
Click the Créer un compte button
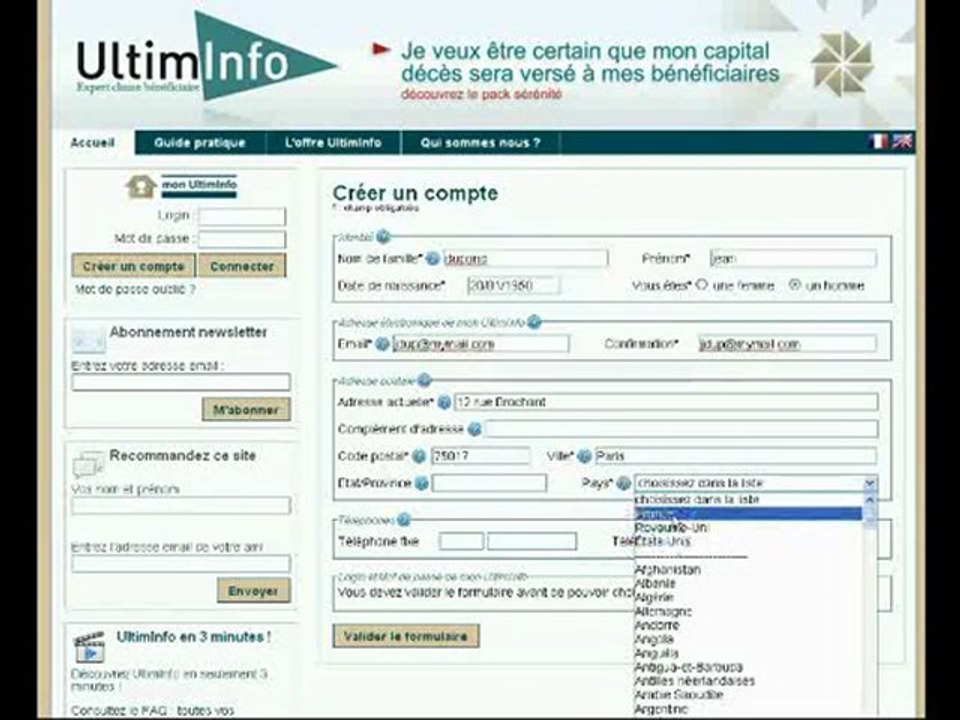(133, 266)
